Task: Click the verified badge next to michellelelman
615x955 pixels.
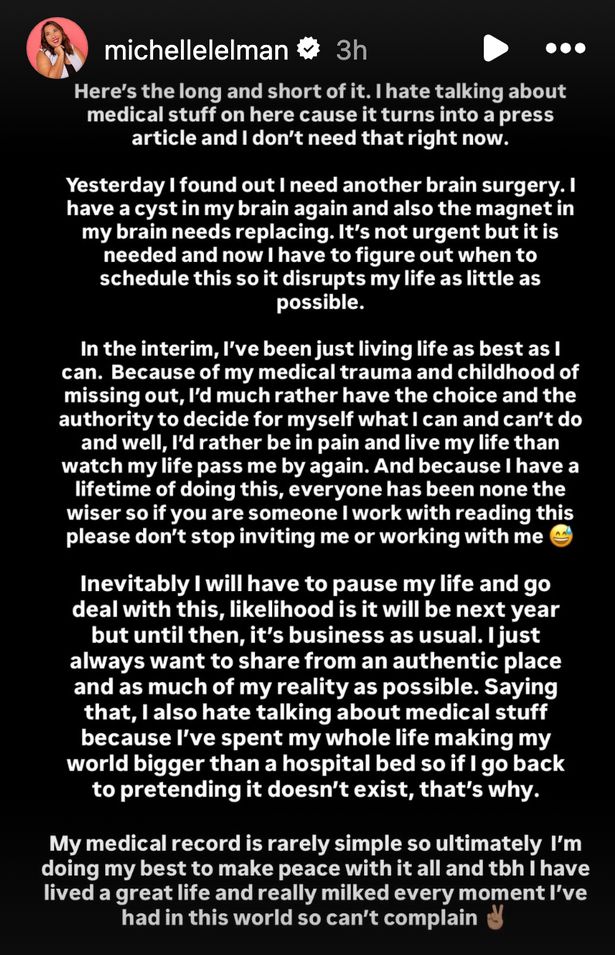Action: pos(307,46)
